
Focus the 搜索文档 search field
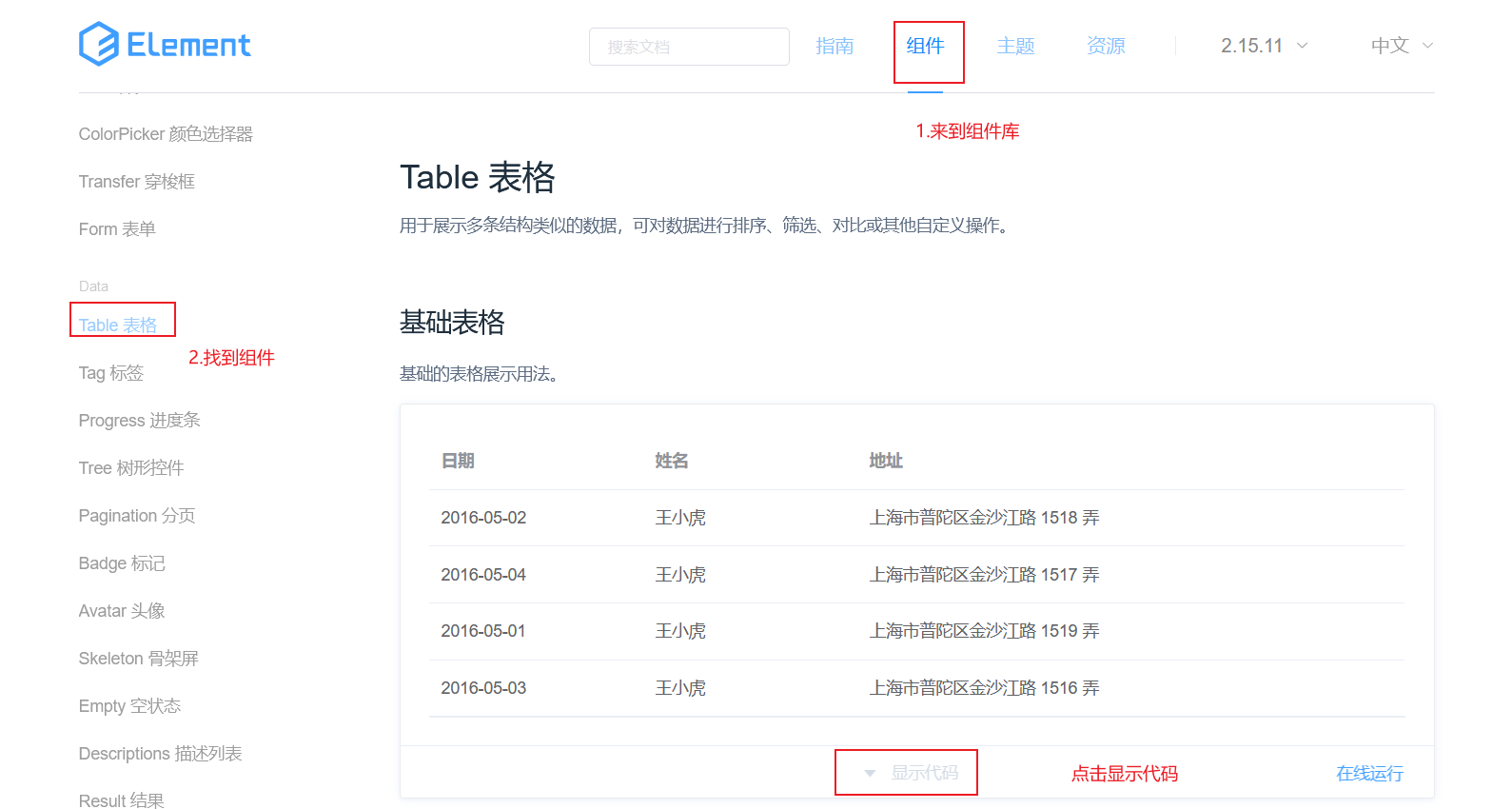click(689, 47)
